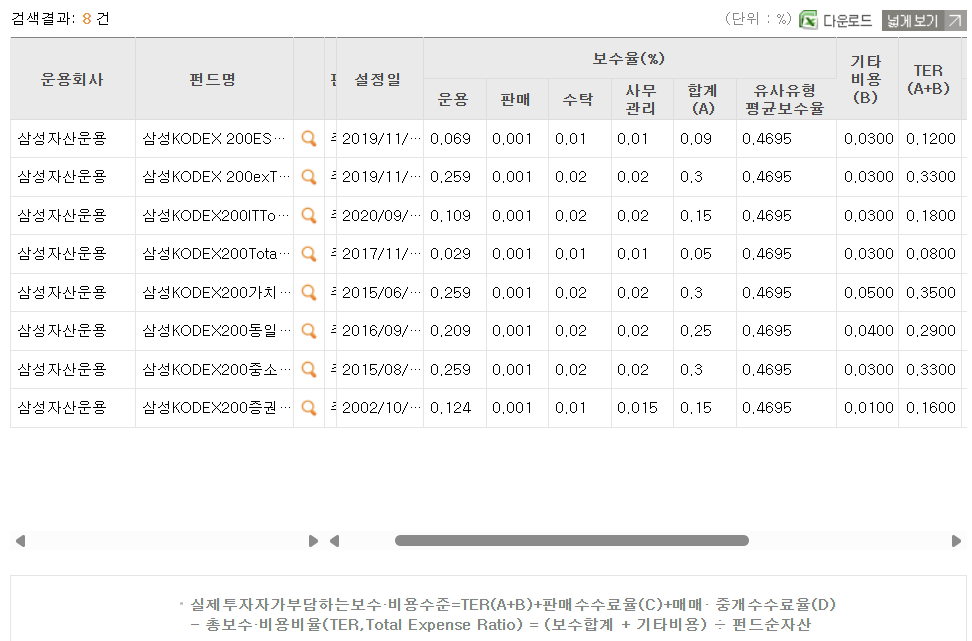
Task: Click right arrow of frozen-columns scrollbar
Action: click(313, 541)
